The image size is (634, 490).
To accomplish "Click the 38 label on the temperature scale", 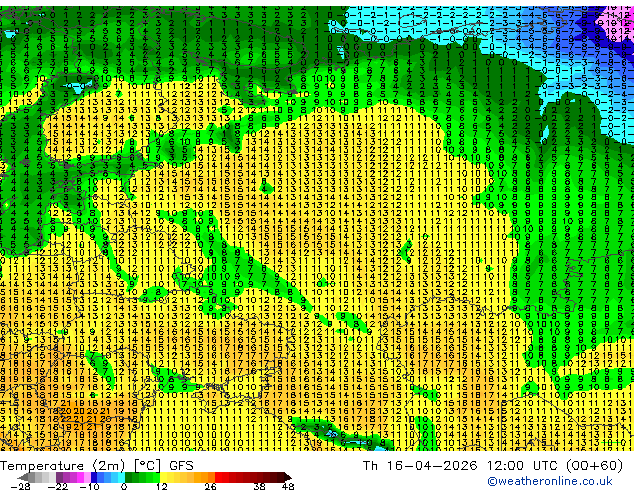I will [260, 486].
